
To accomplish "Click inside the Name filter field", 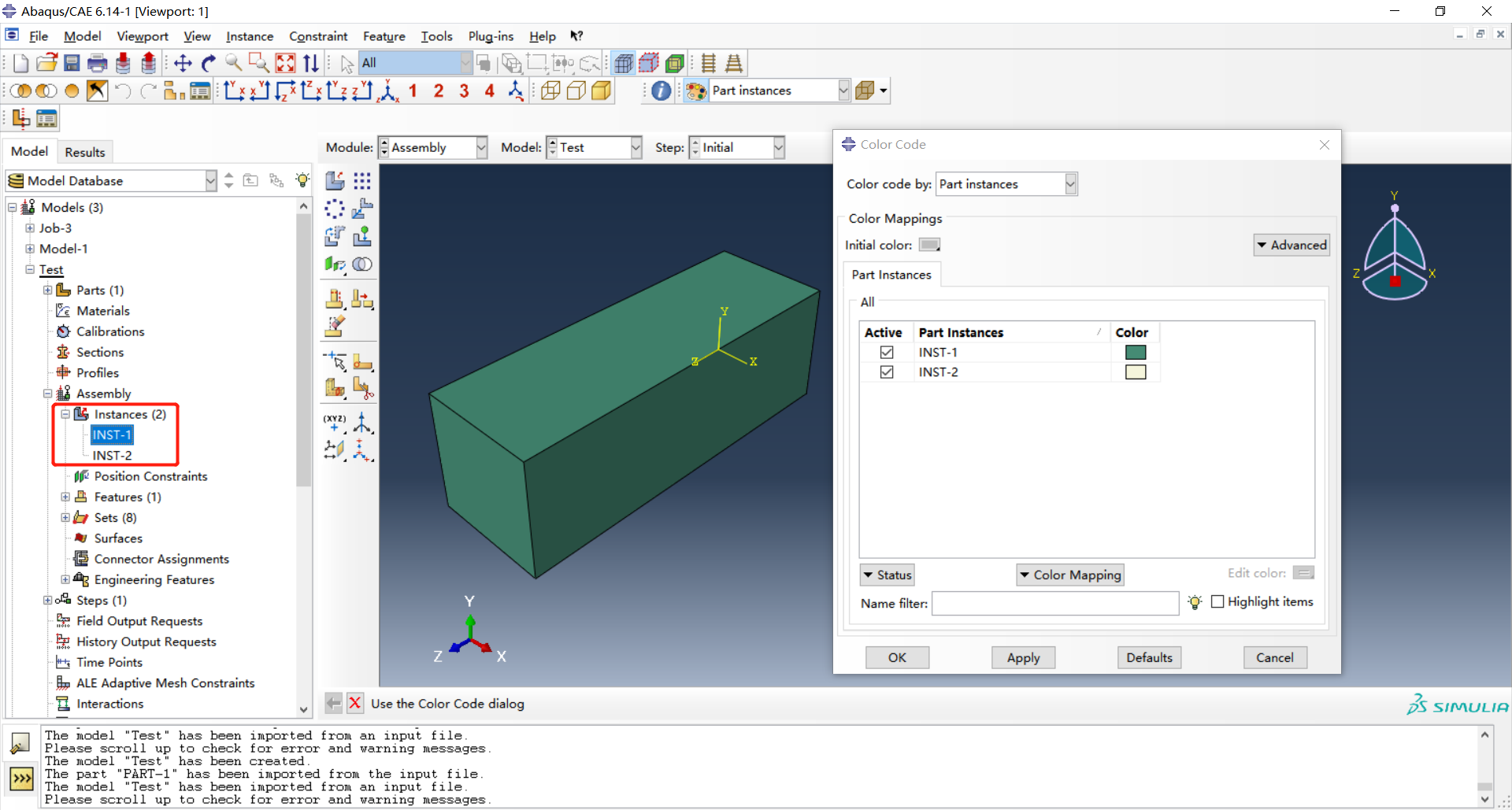I will click(1055, 603).
